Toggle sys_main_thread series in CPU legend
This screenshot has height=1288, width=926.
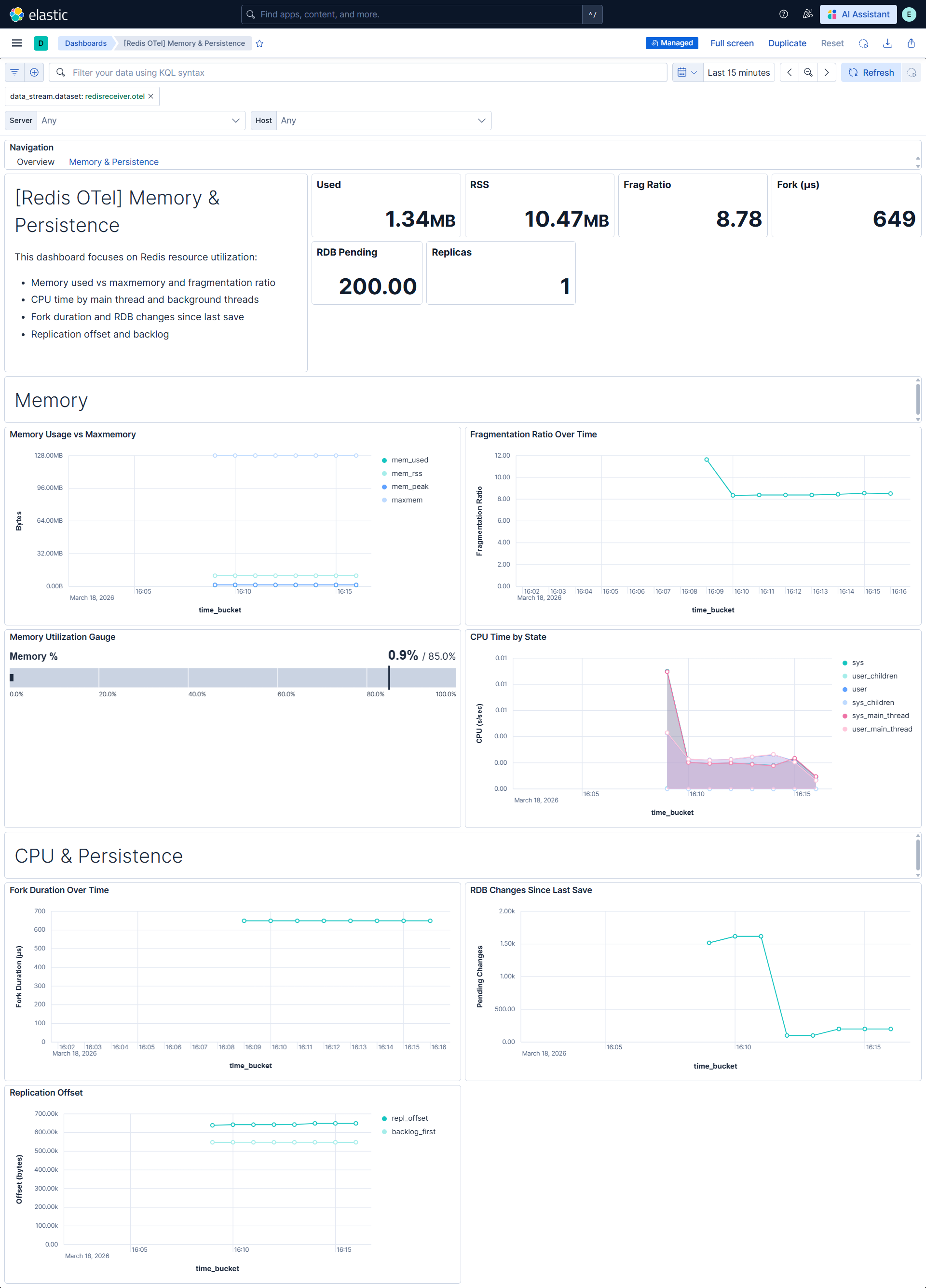click(880, 716)
